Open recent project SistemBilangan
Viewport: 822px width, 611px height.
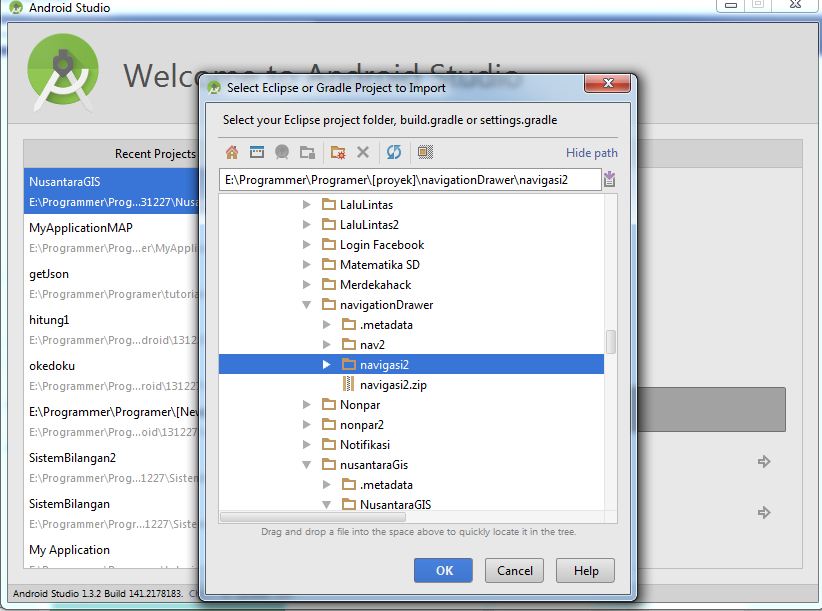[112, 513]
